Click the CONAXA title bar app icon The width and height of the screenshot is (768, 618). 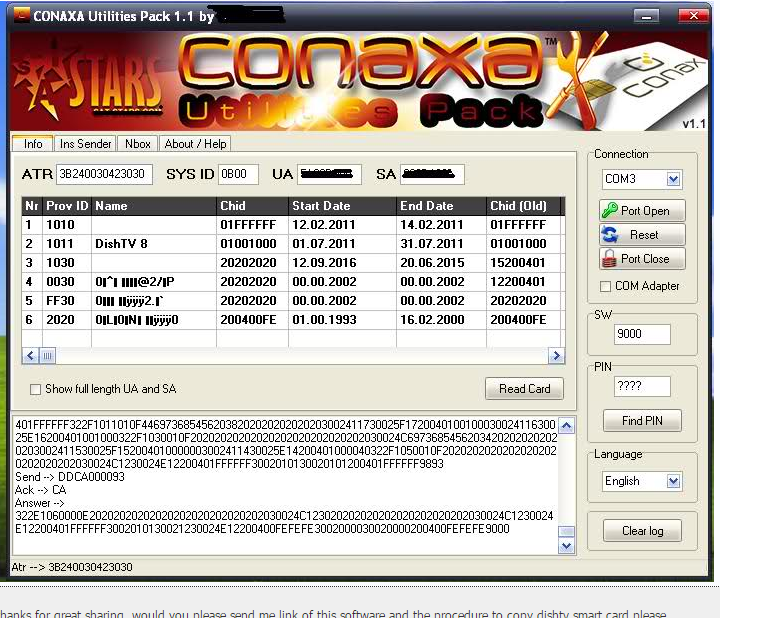point(22,16)
